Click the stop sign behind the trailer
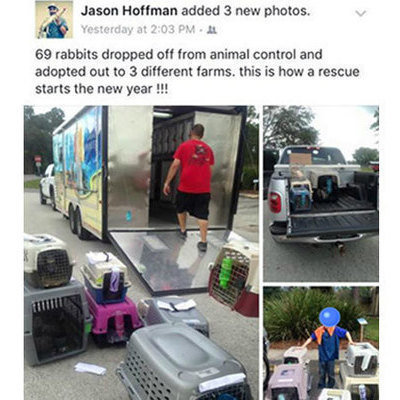Image resolution: width=400 pixels, height=400 pixels. [38, 159]
